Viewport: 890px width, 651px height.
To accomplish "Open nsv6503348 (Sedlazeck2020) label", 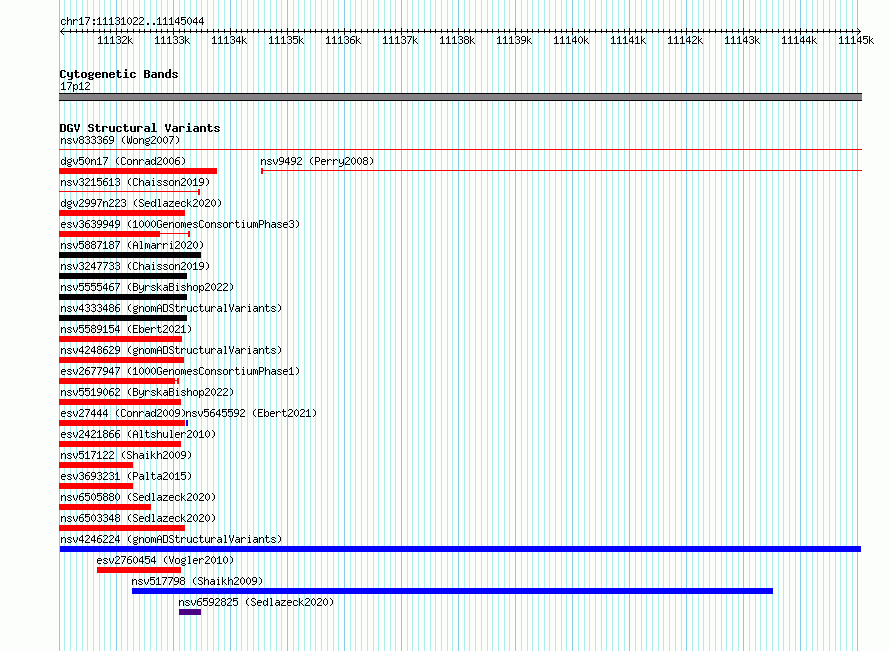I will (x=138, y=518).
